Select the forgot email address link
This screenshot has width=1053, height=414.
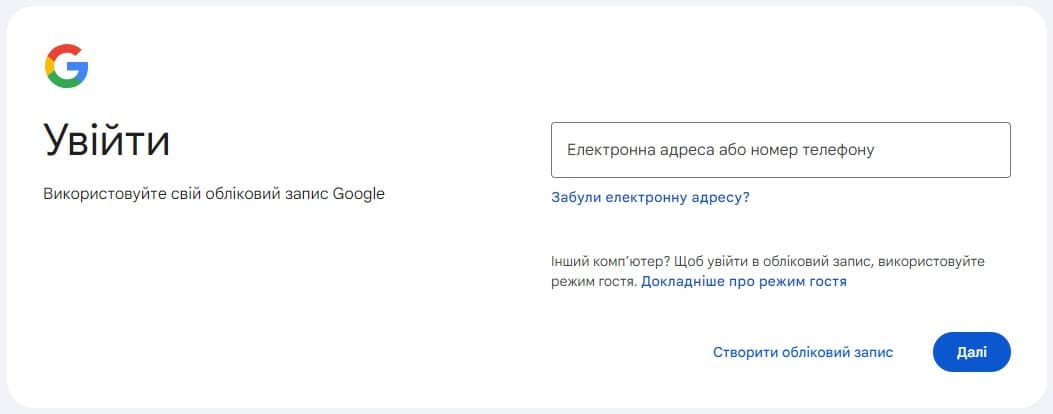click(650, 198)
